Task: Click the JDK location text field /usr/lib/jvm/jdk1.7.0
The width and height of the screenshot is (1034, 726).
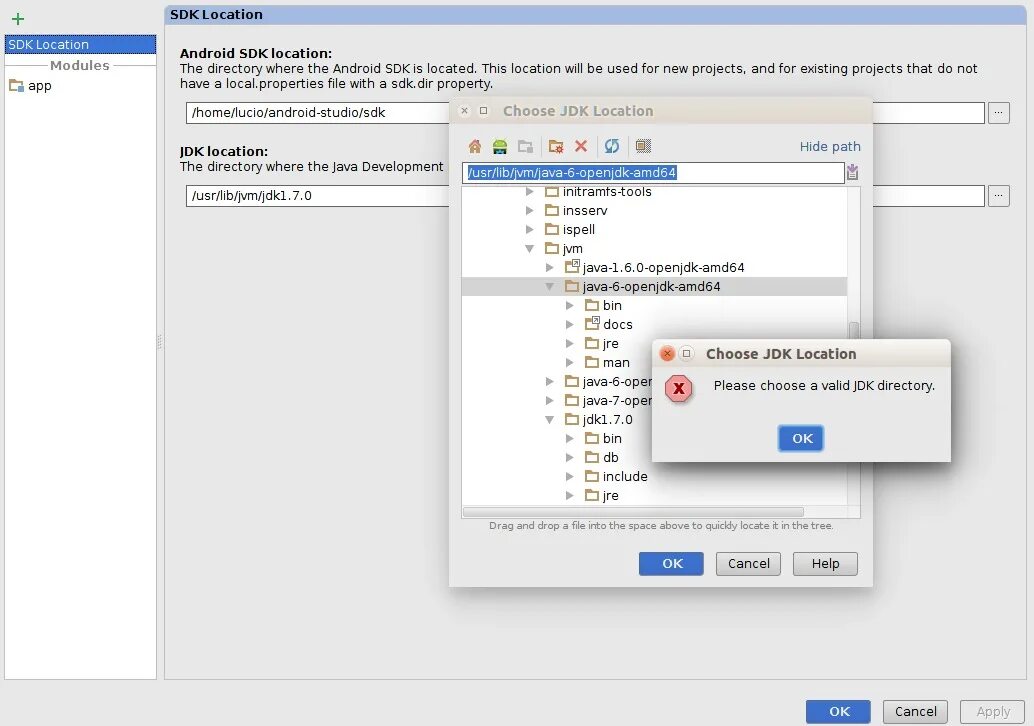Action: tap(318, 196)
